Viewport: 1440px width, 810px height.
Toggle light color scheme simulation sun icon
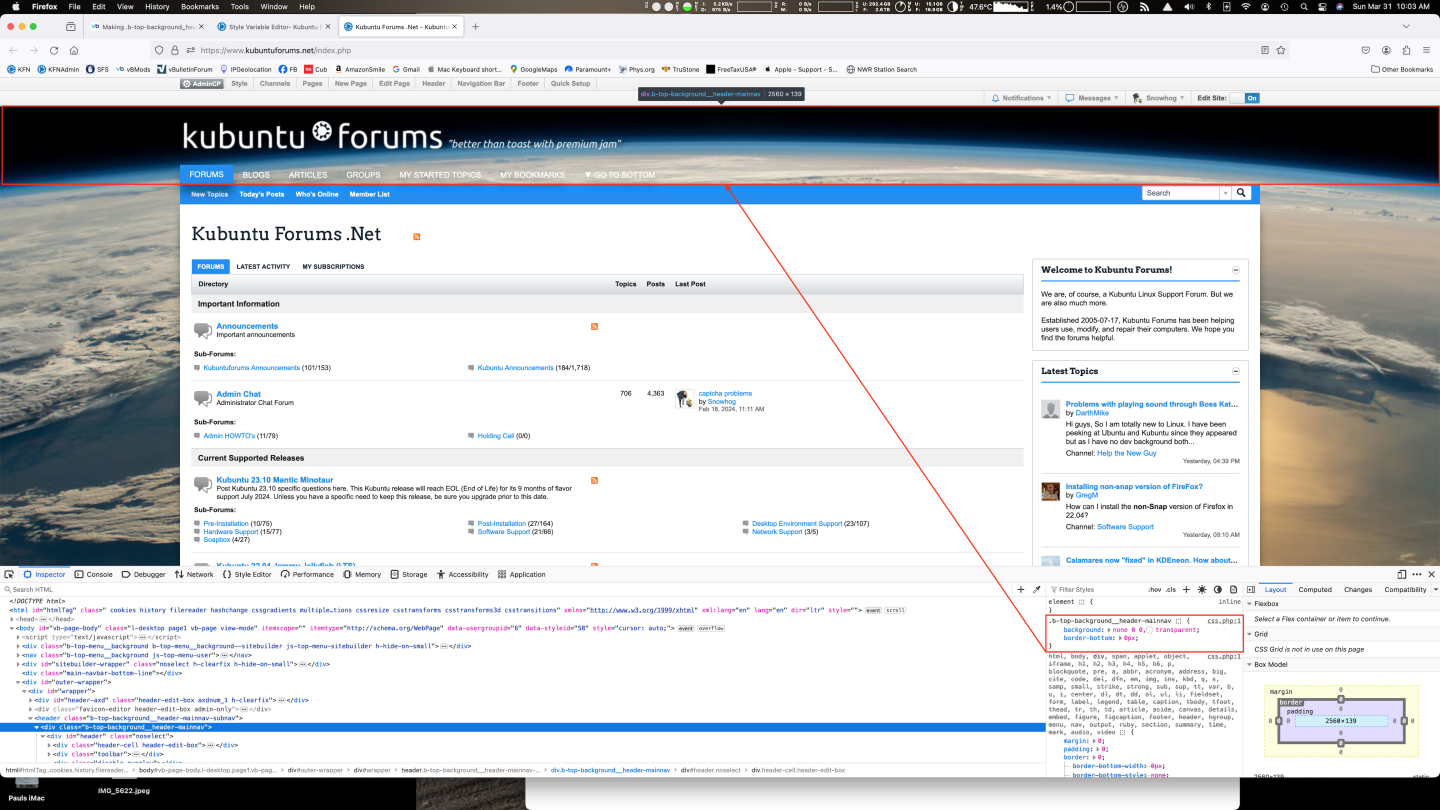pos(1202,590)
